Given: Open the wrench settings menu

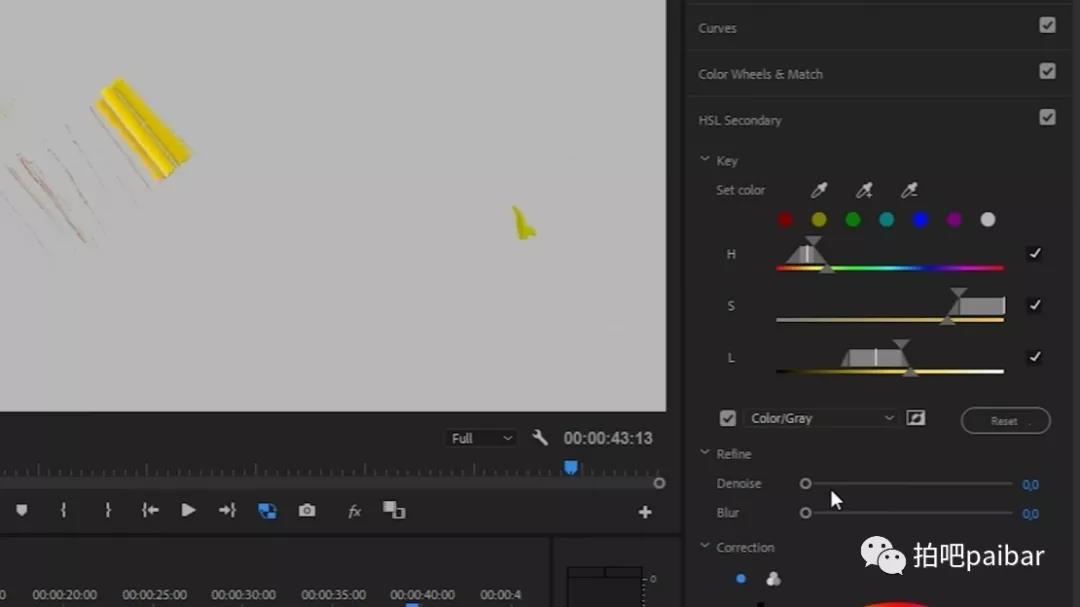Looking at the screenshot, I should 540,438.
